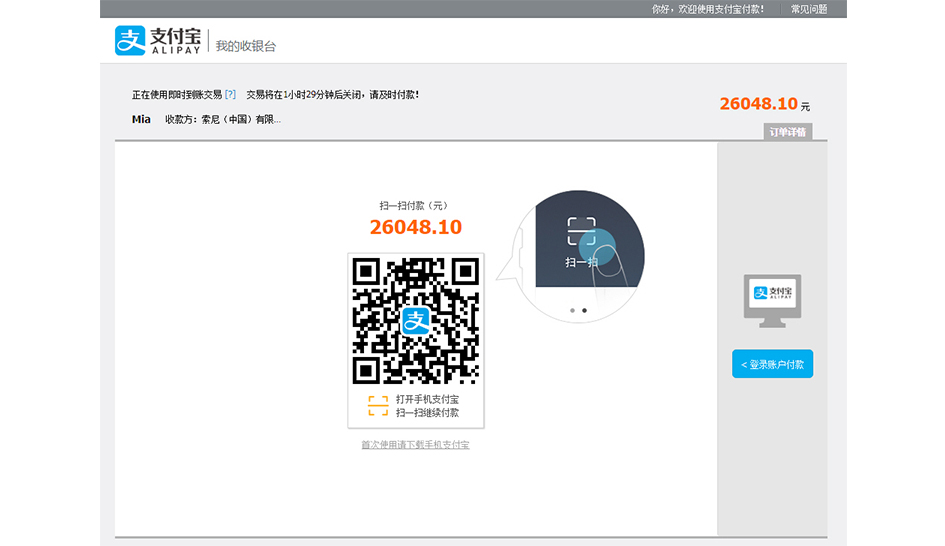Click the name Mia
945x546 pixels.
pos(141,119)
